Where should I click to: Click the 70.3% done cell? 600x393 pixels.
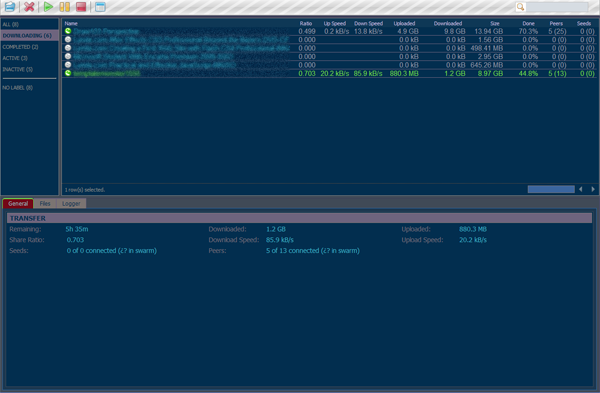point(528,31)
